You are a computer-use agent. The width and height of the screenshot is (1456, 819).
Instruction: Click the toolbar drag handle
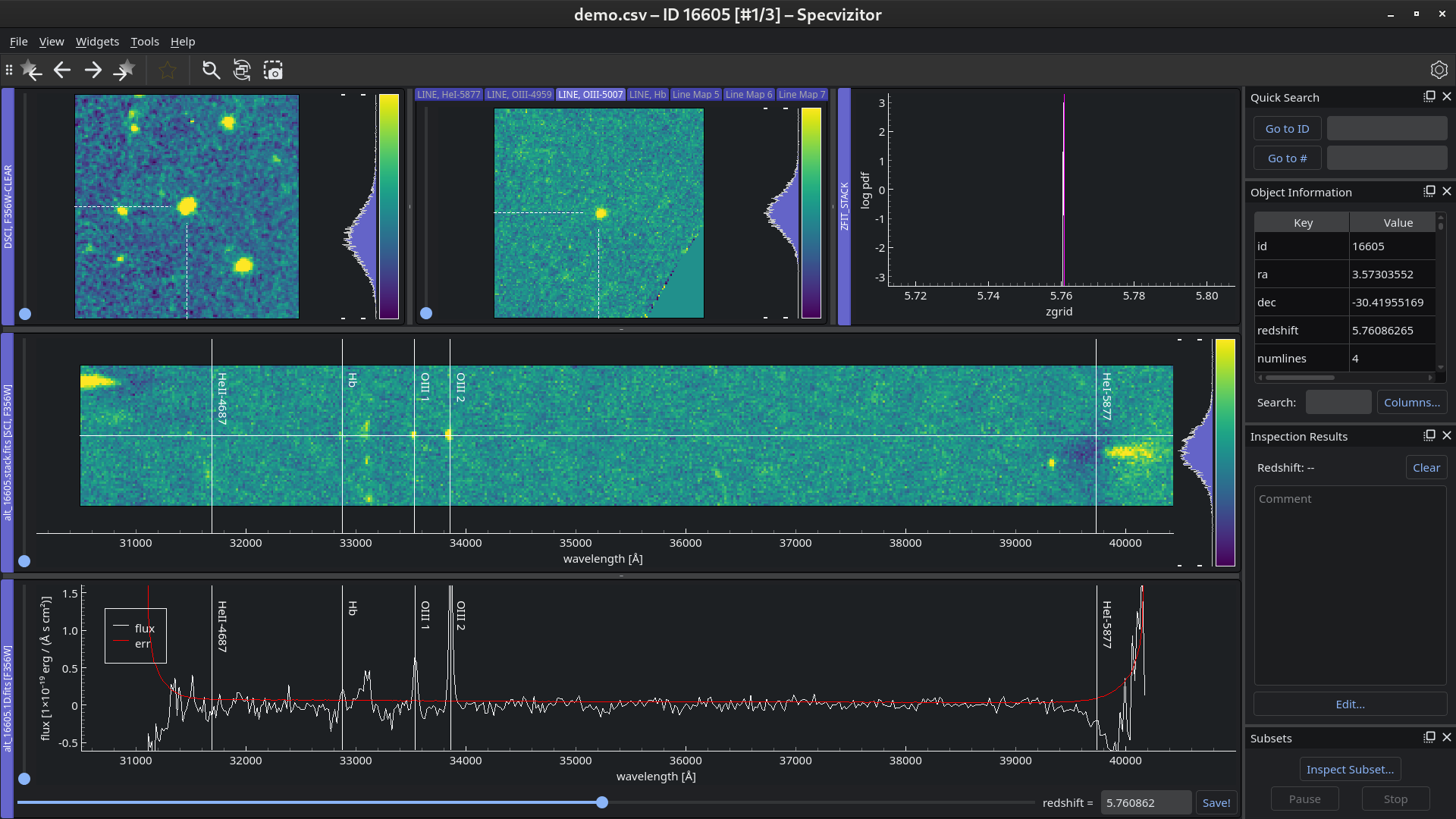(9, 71)
